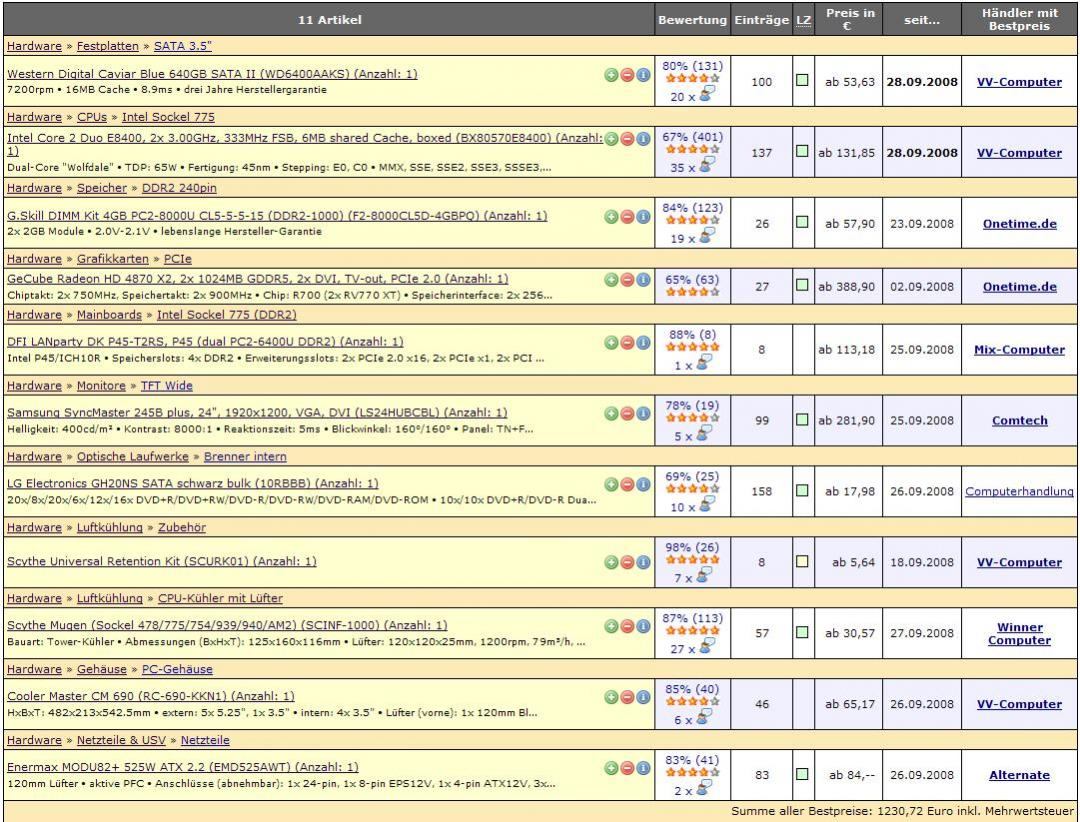Visit dealer Comtech
The width and height of the screenshot is (1080, 822).
pos(1019,421)
